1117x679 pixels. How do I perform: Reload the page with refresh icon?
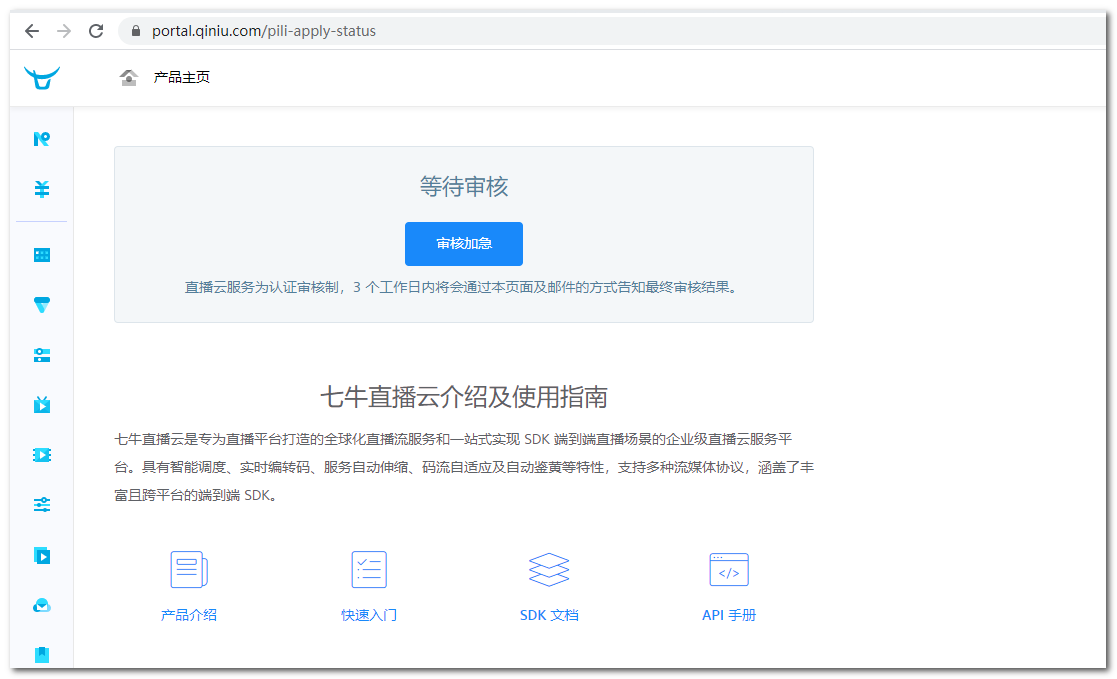pos(96,31)
